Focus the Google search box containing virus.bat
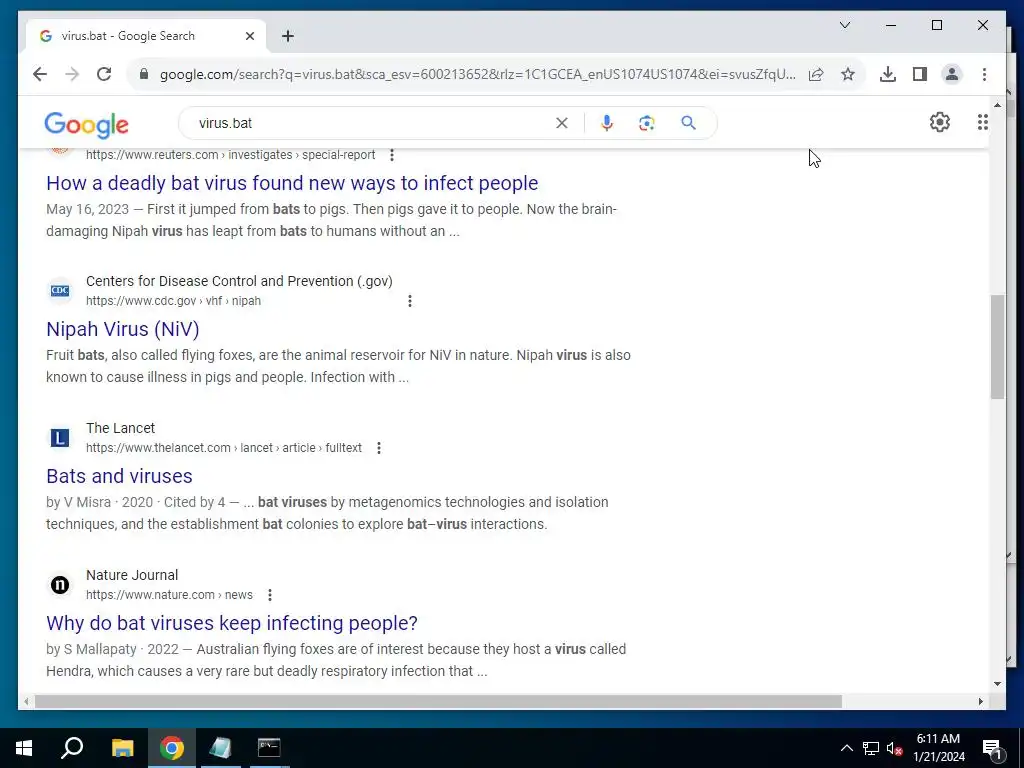1024x768 pixels. point(372,123)
